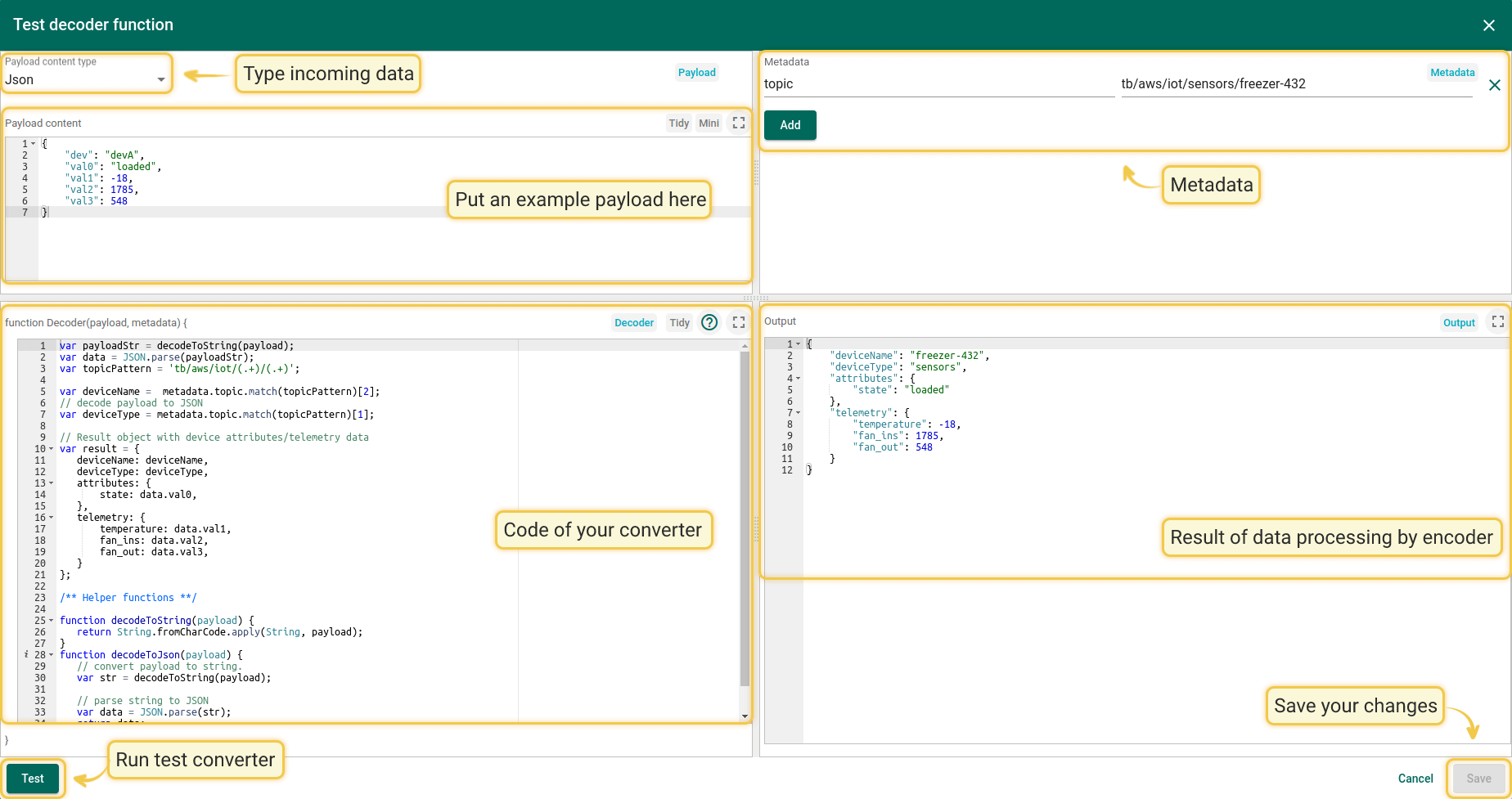Collapse the telemetry block at decoder line 16

pyautogui.click(x=52, y=518)
